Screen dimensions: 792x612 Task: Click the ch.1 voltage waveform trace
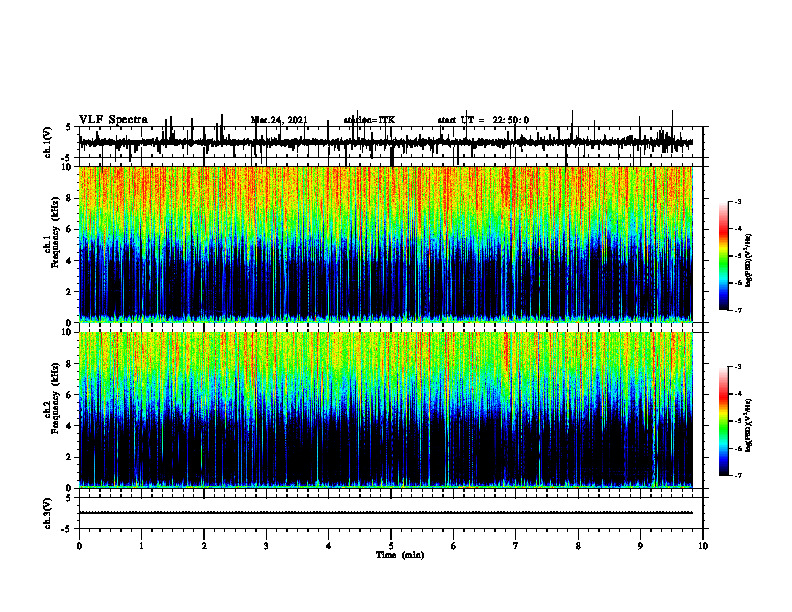pos(386,142)
